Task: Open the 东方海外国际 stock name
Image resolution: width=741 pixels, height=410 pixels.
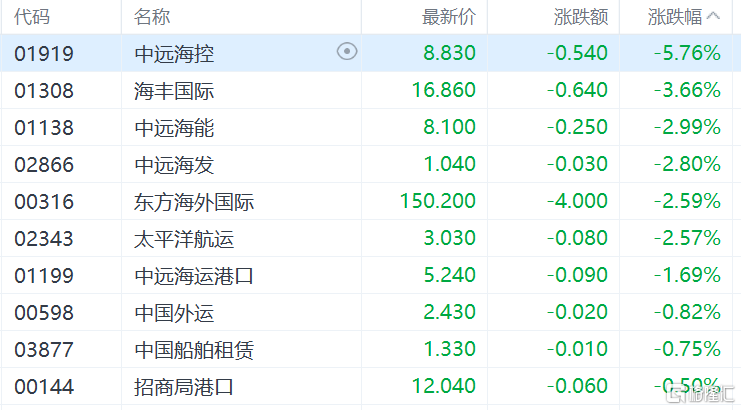Action: pyautogui.click(x=194, y=202)
